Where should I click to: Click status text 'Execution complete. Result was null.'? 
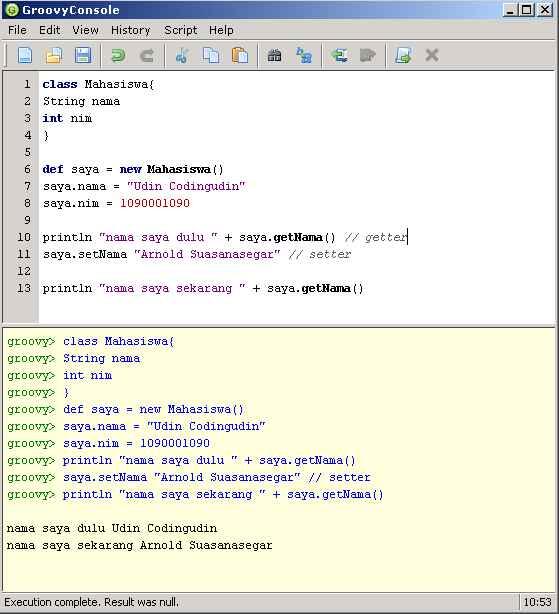point(91,602)
